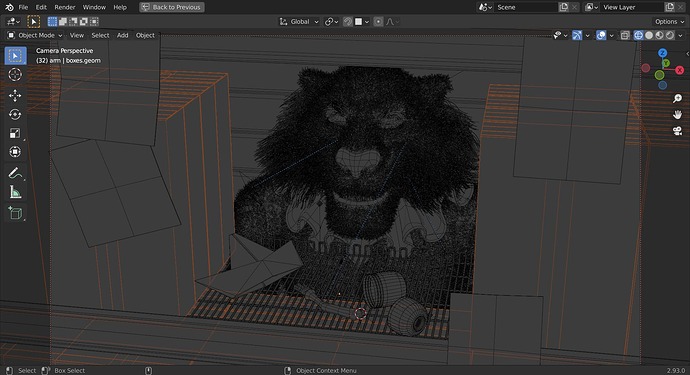The width and height of the screenshot is (690, 375).
Task: Toggle camera view with the camera icon
Action: 677,131
